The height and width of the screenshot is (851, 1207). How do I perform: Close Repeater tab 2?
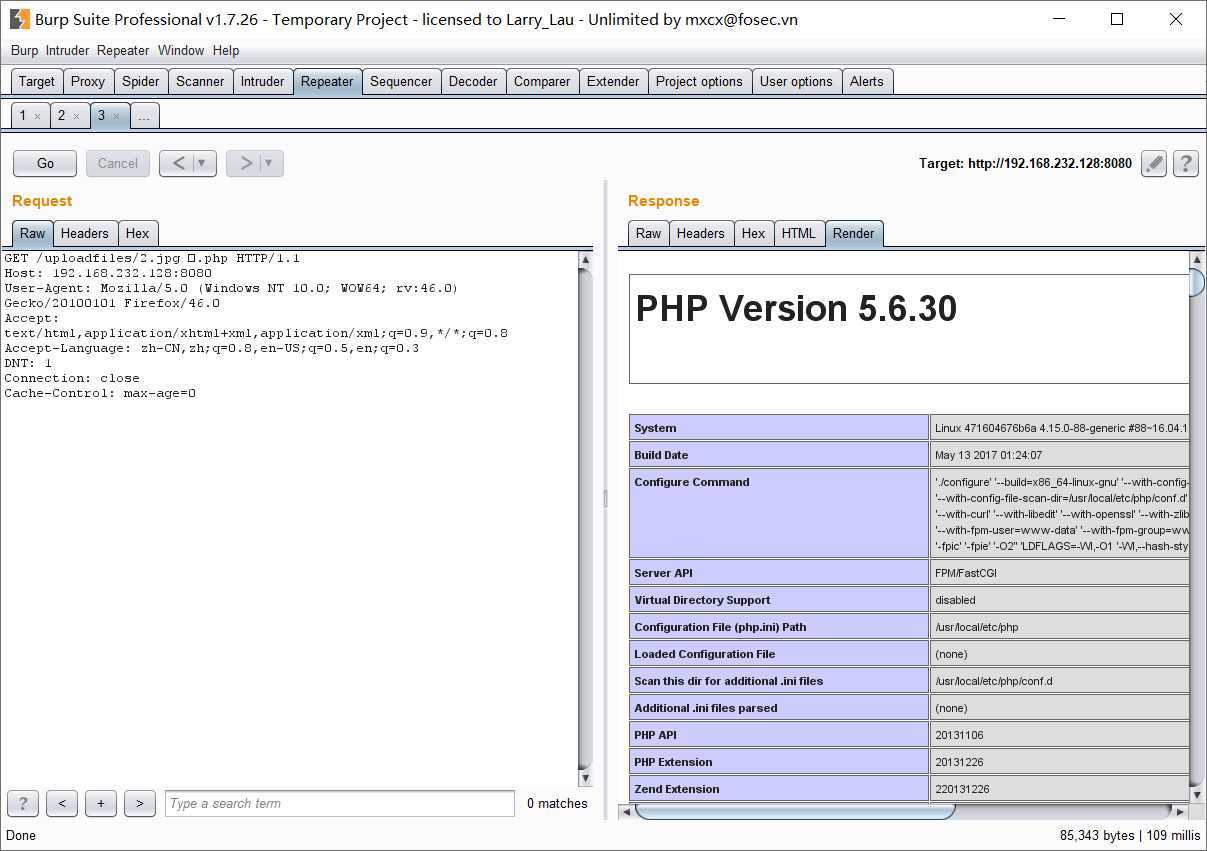coord(76,117)
